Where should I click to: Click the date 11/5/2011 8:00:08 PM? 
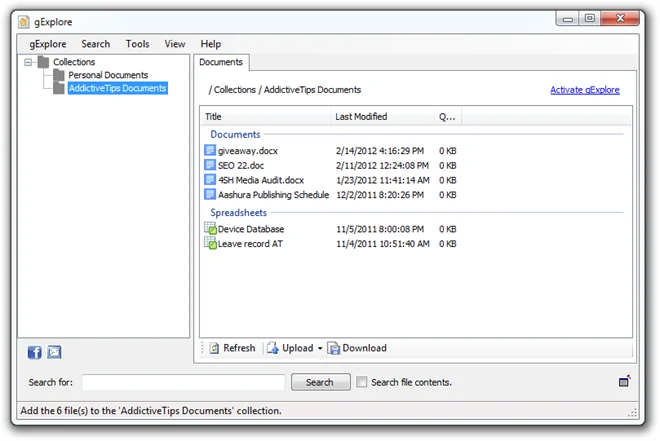pyautogui.click(x=380, y=229)
